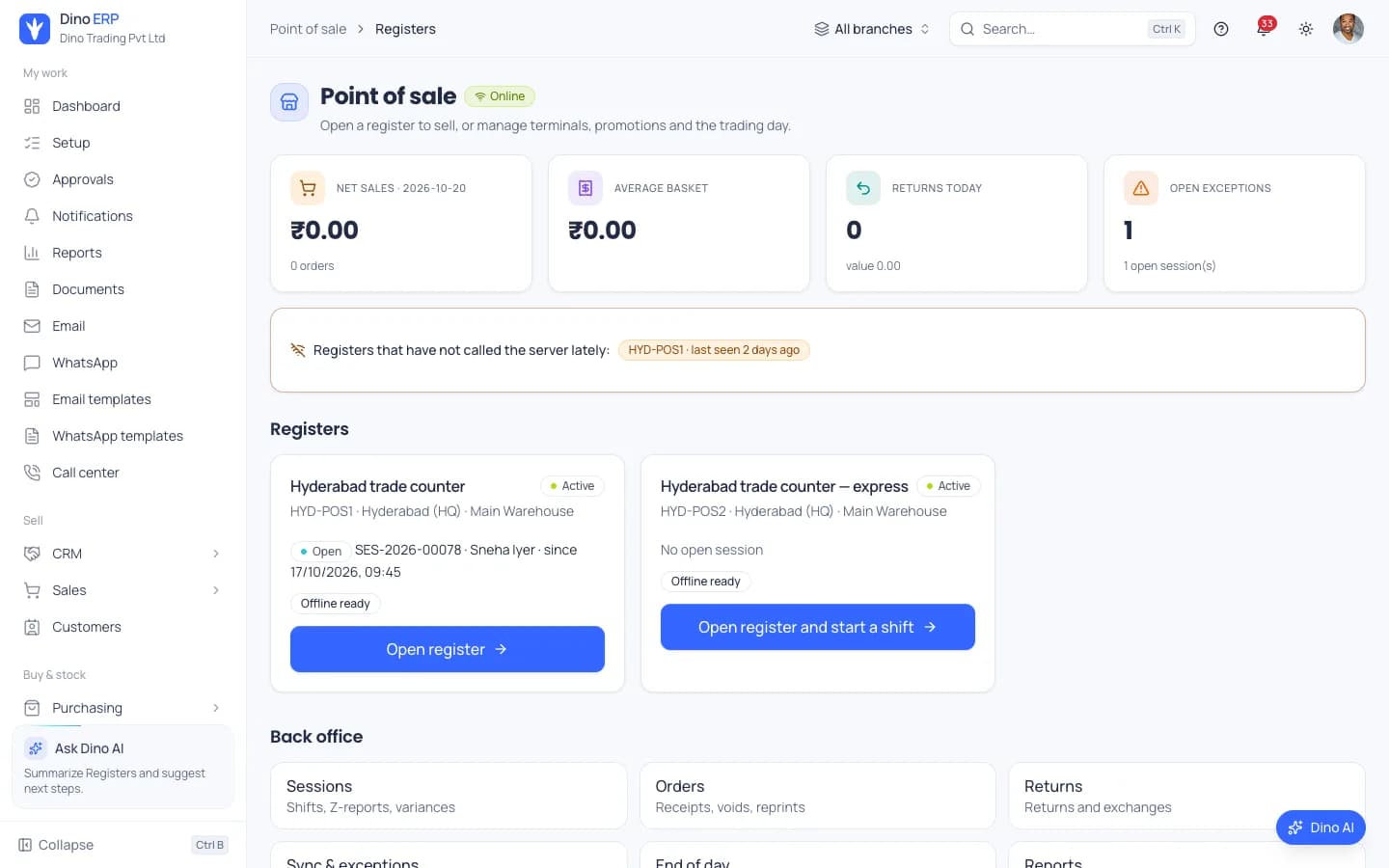
Task: Open the notifications bell with badge 33
Action: pyautogui.click(x=1264, y=28)
